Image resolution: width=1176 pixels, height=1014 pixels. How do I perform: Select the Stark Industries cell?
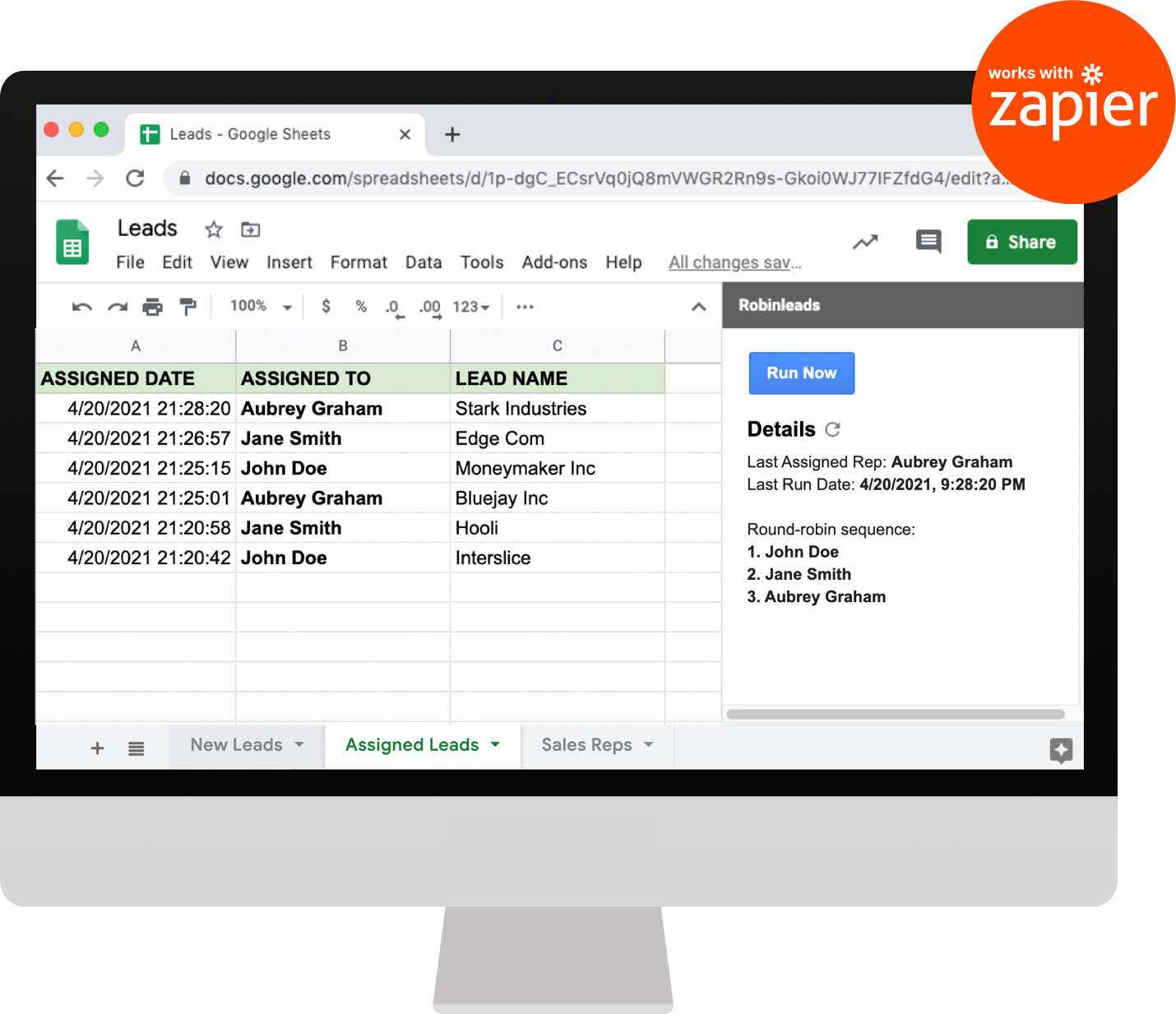[558, 409]
